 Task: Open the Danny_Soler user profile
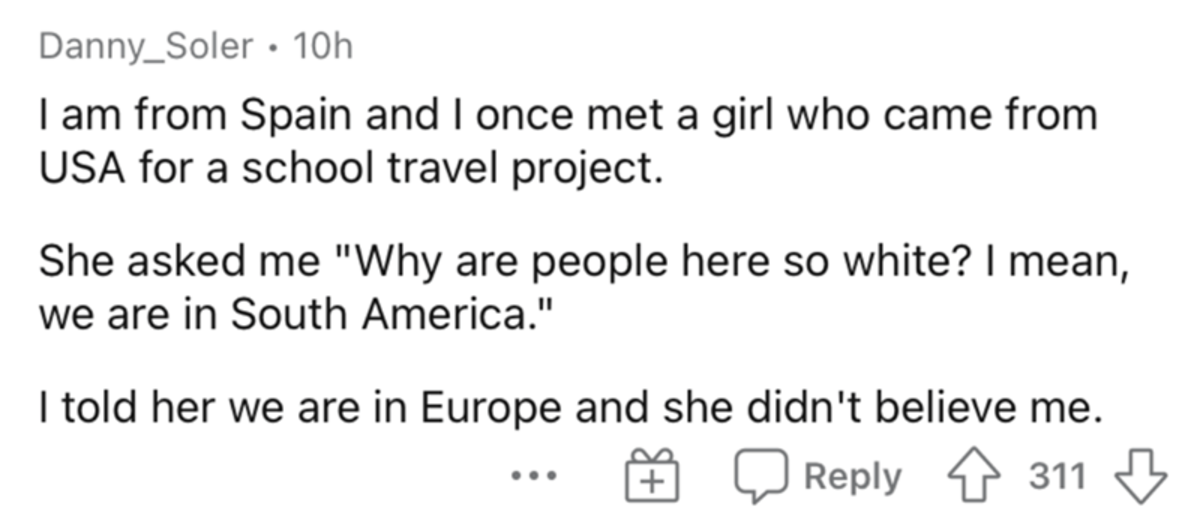tap(146, 47)
